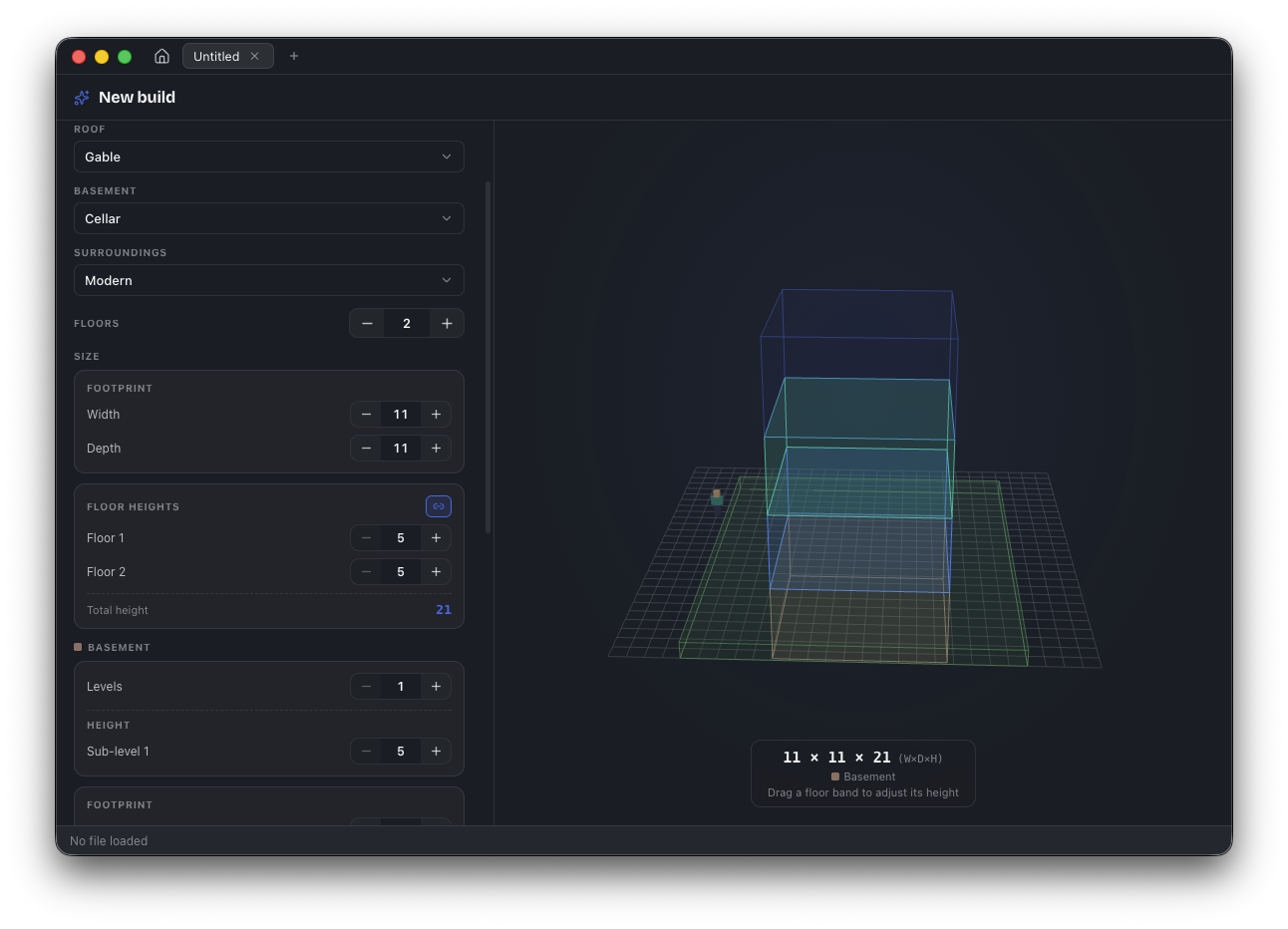This screenshot has height=929, width=1288.
Task: Click the sidebar vertical scrollbar
Action: (487, 357)
